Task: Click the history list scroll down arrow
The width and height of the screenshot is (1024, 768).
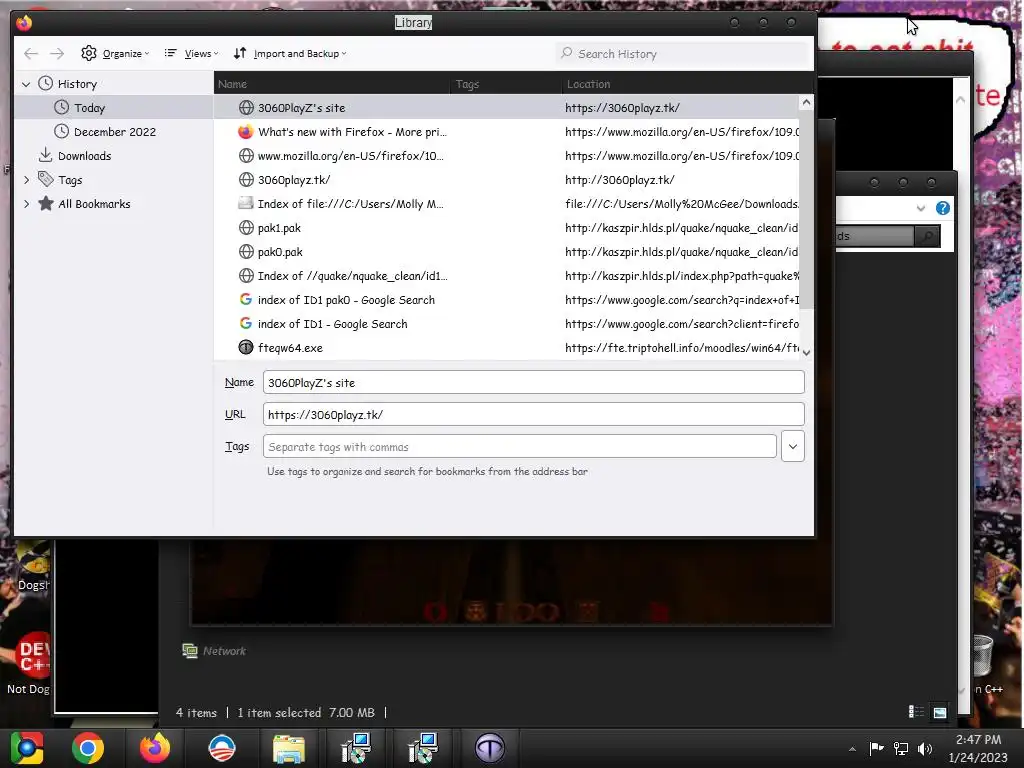Action: tap(807, 352)
